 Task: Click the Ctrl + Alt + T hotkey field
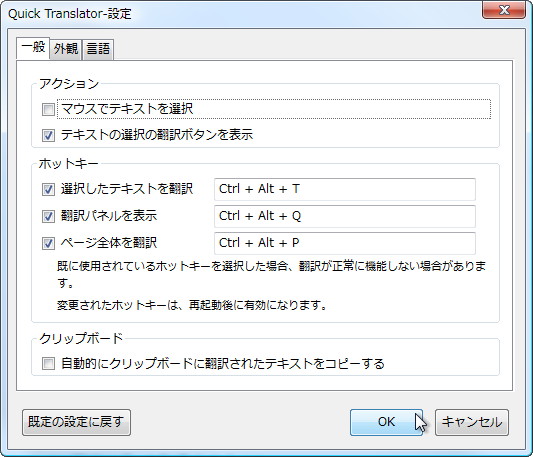[x=345, y=189]
